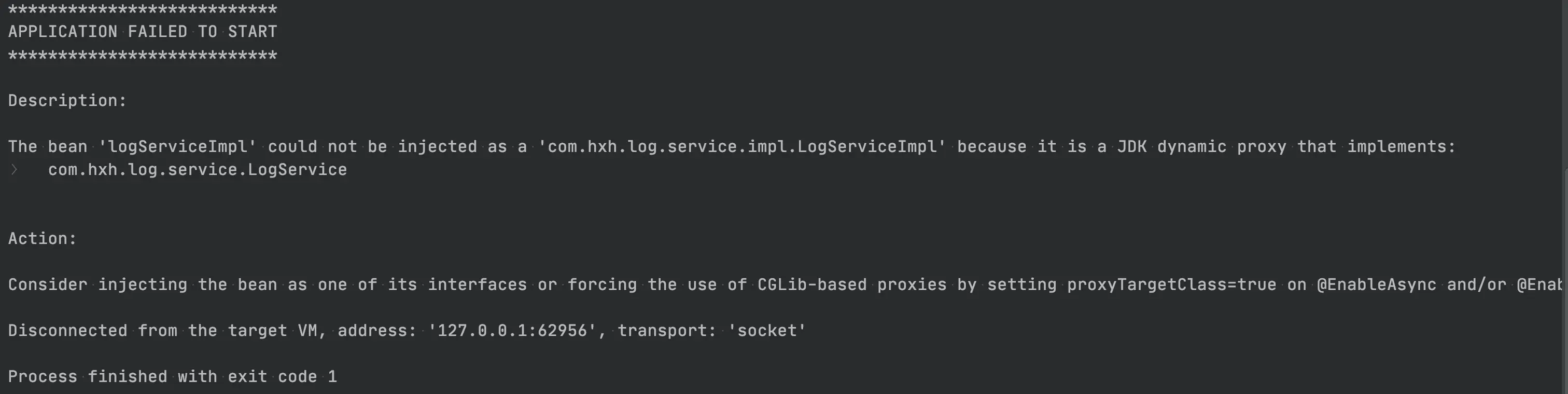This screenshot has height=394, width=1568.
Task: Click the top row of asterisks
Action: 143,9
